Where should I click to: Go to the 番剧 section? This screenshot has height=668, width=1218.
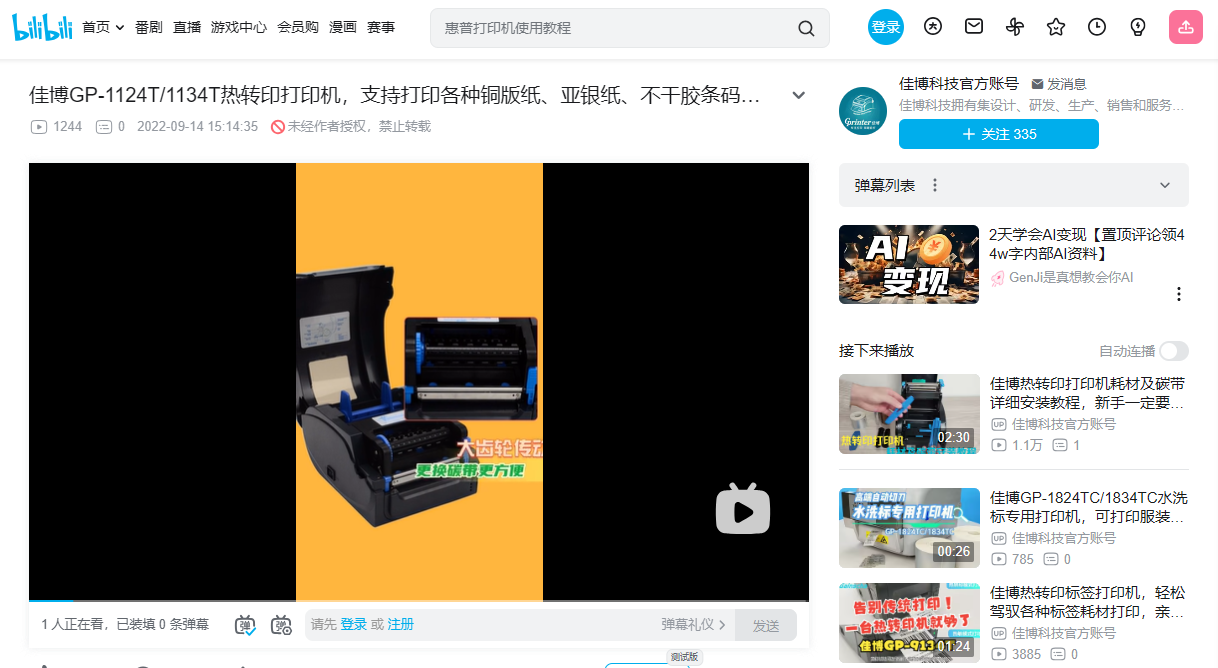[x=148, y=27]
